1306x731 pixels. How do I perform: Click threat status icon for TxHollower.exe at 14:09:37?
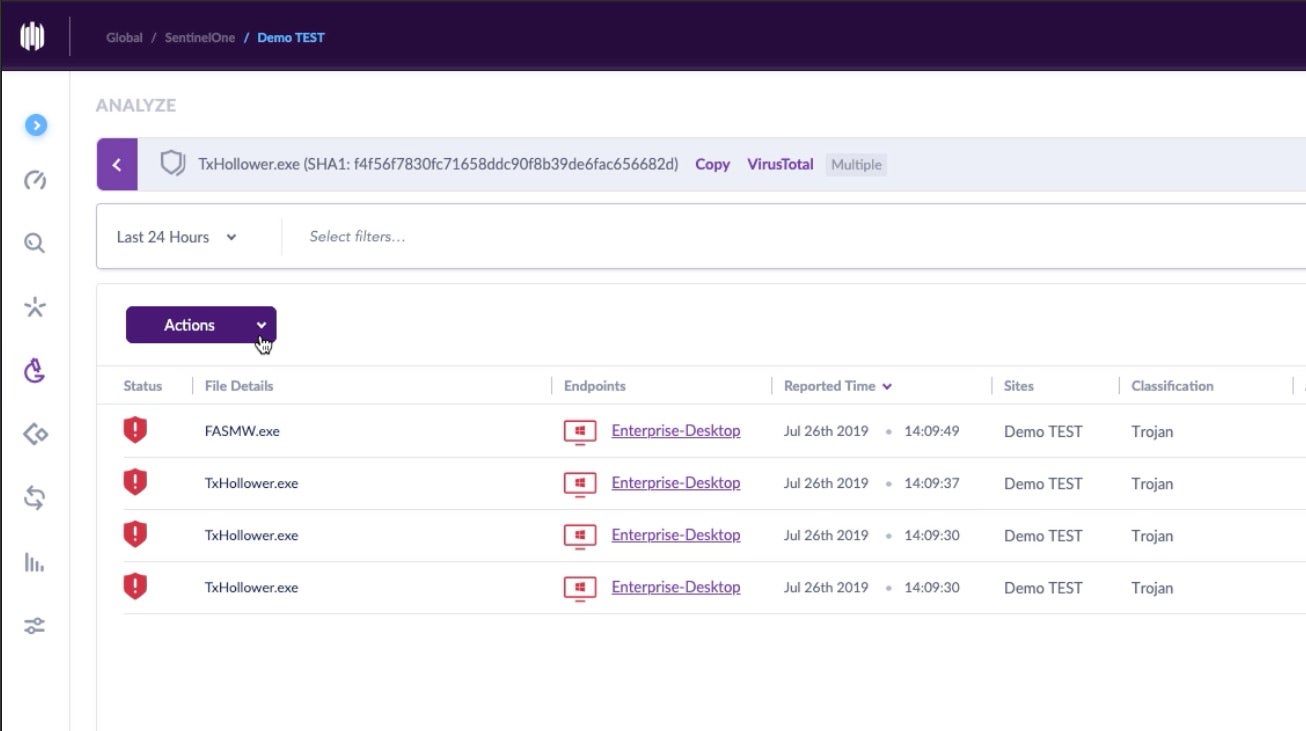135,483
